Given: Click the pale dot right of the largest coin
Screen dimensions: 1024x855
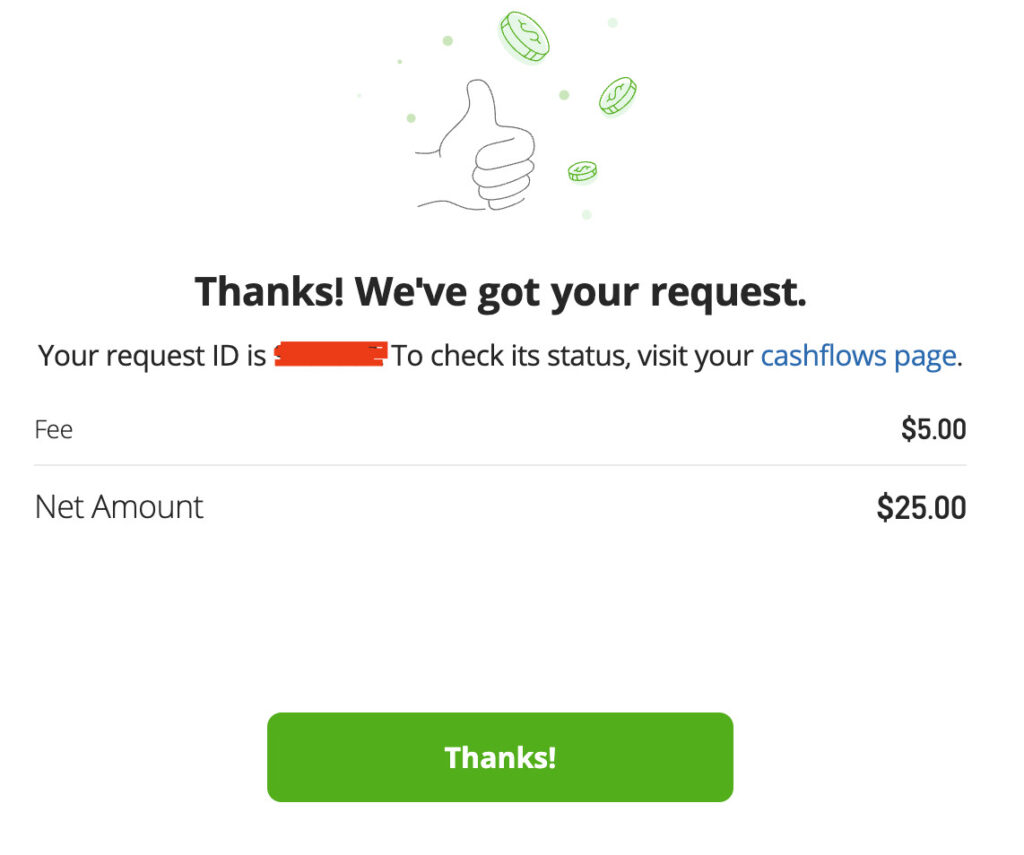Looking at the screenshot, I should [x=612, y=22].
